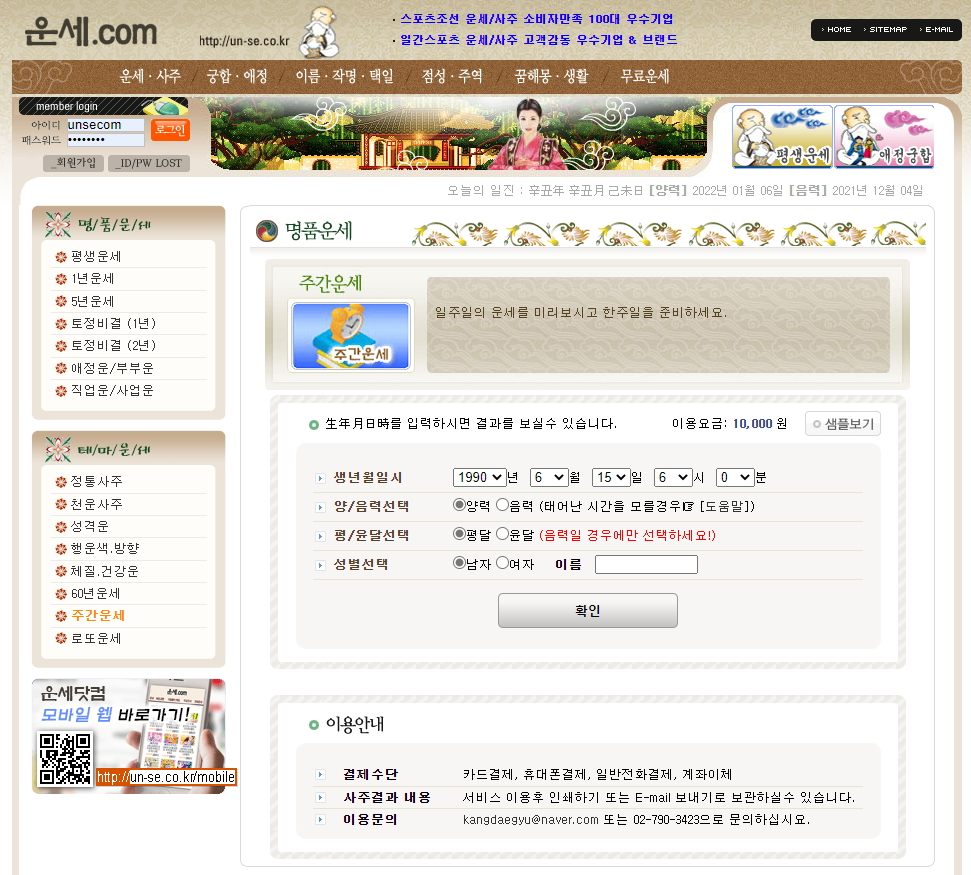This screenshot has width=971, height=875.
Task: Click the 운세.com logo
Action: [92, 33]
